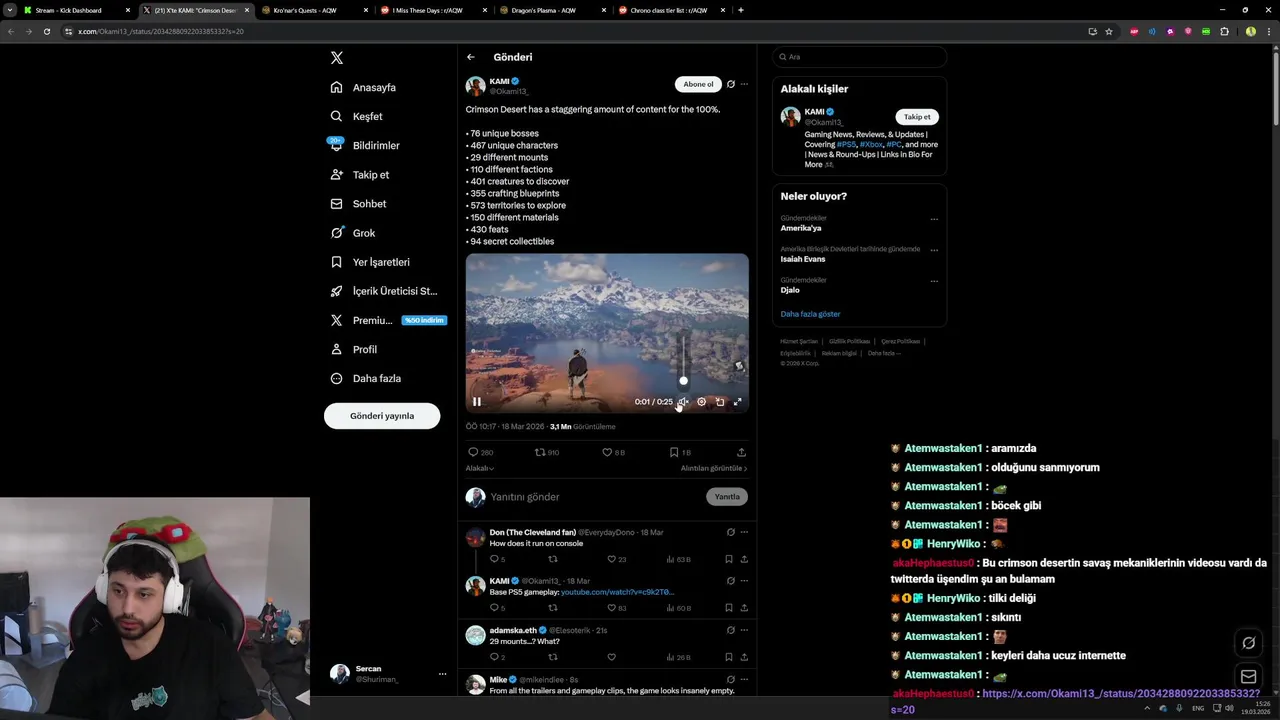Like adamska.eth's reply
Viewport: 1280px width, 720px height.
611,657
